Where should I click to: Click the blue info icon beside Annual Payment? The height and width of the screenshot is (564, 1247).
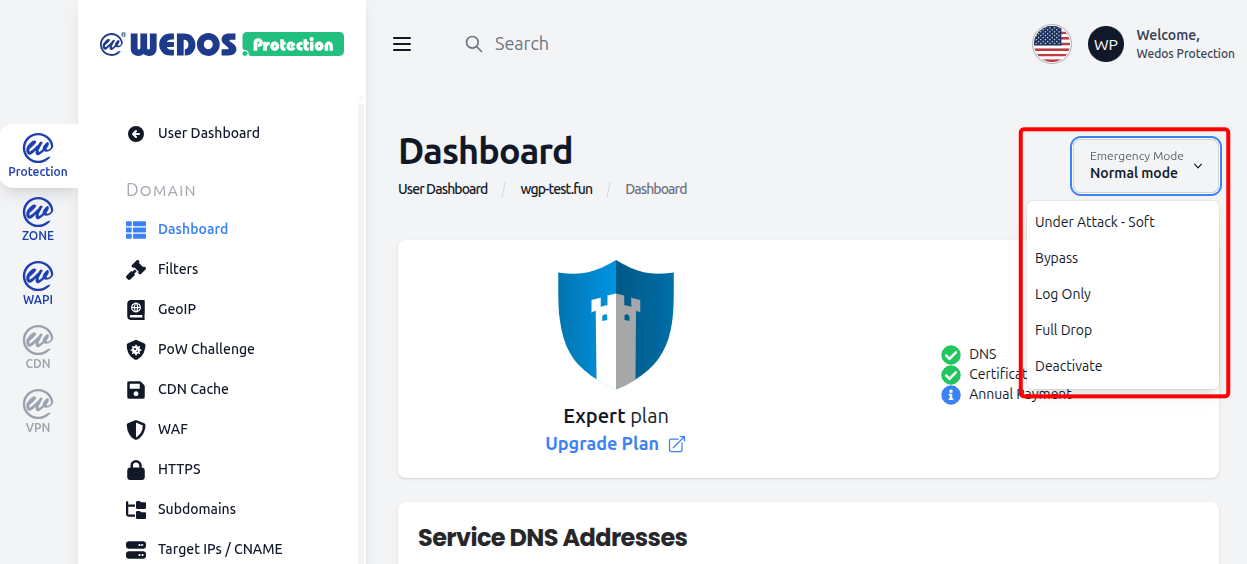tap(951, 394)
